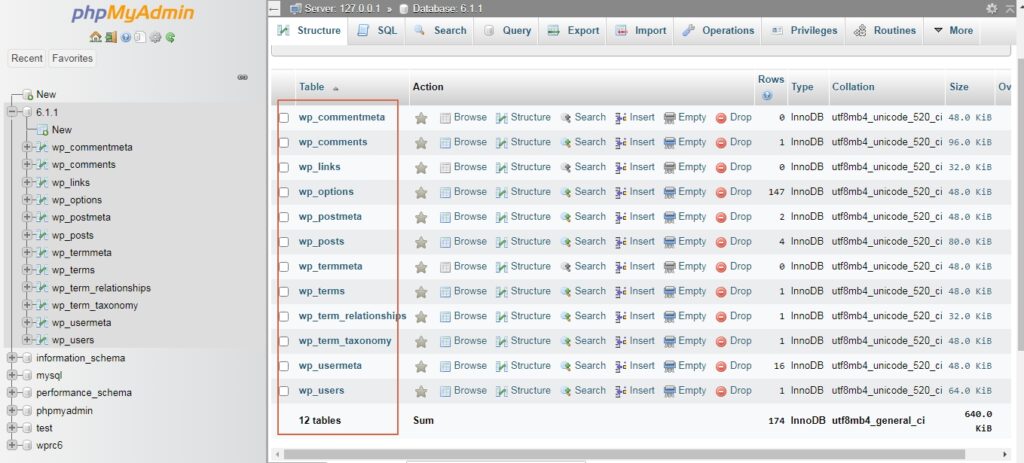Screen dimensions: 1024x463
Task: Expand wp_posts node in sidebar tree
Action: [x=27, y=235]
